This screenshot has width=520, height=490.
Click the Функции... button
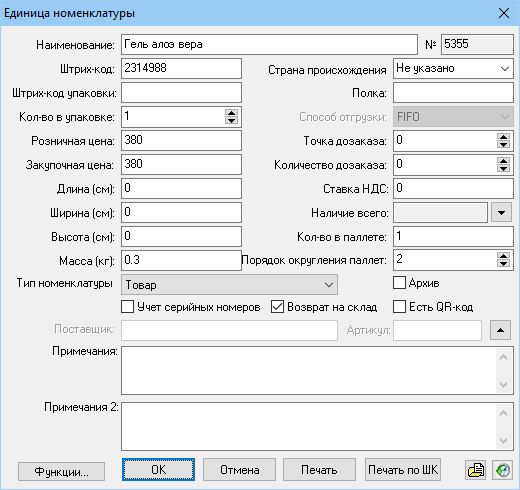pyautogui.click(x=61, y=471)
